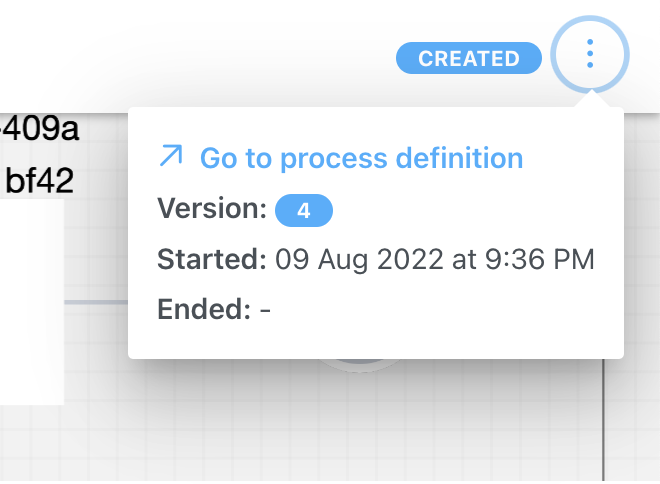
Task: Select the bf42 identifier text
Action: (x=40, y=181)
